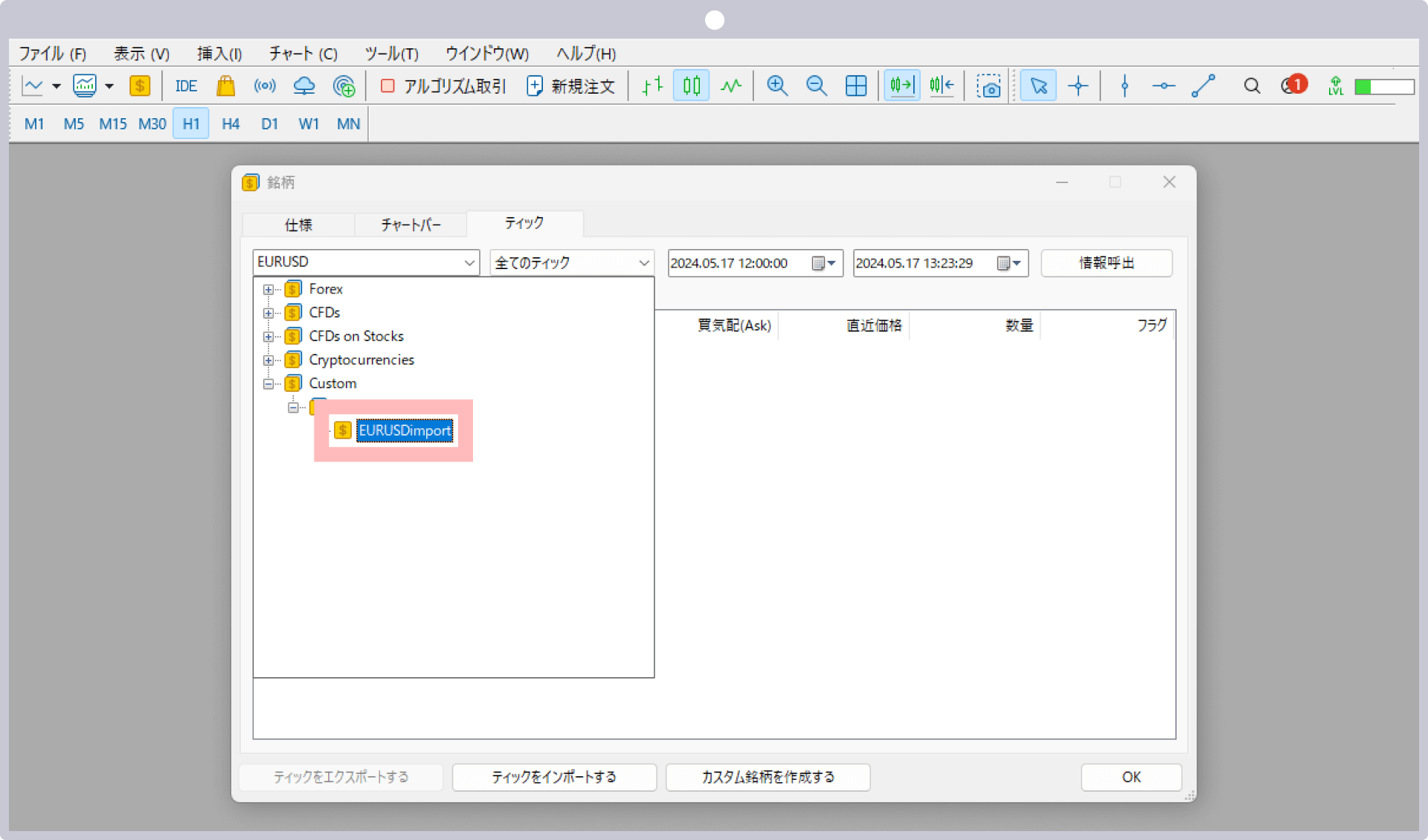The width and height of the screenshot is (1428, 840).
Task: Open the New Order button
Action: coord(570,86)
